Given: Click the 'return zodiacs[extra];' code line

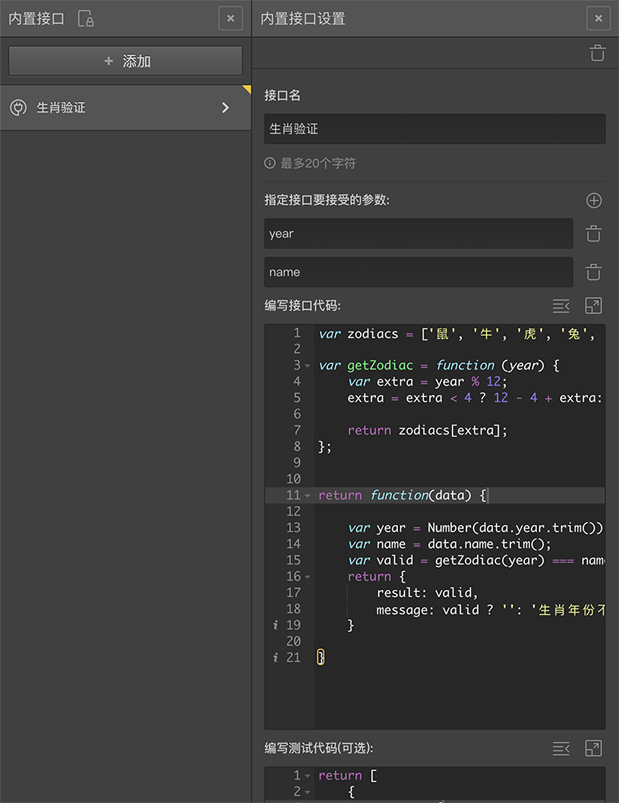Looking at the screenshot, I should tap(427, 430).
